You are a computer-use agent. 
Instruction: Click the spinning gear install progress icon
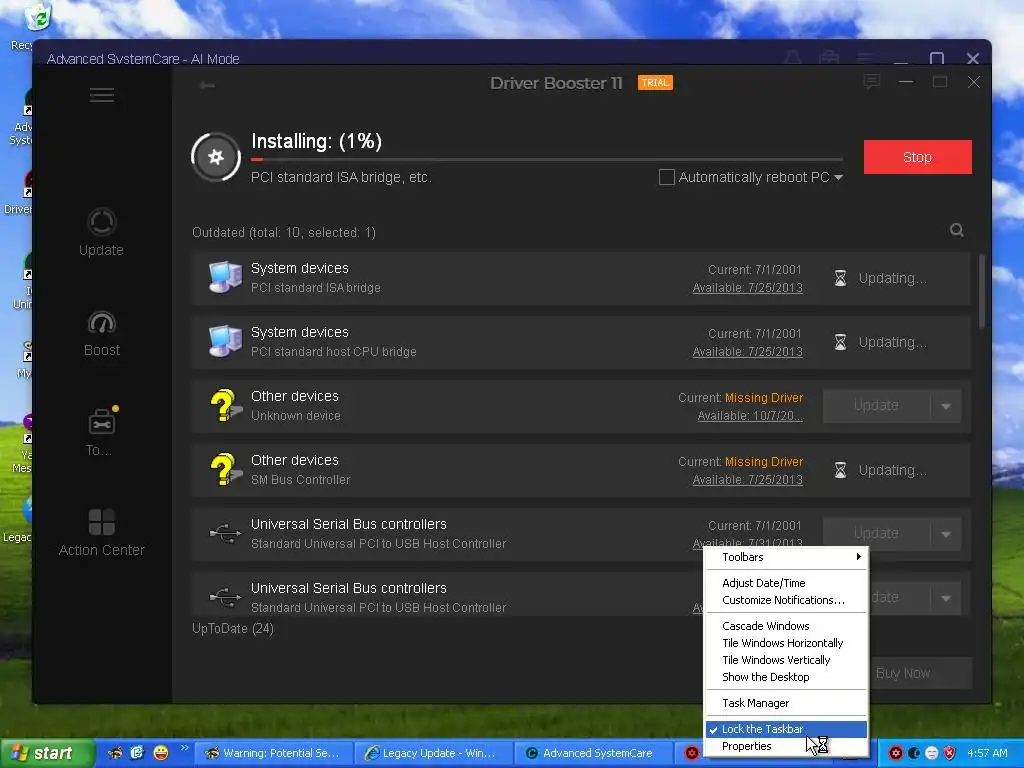(x=216, y=157)
